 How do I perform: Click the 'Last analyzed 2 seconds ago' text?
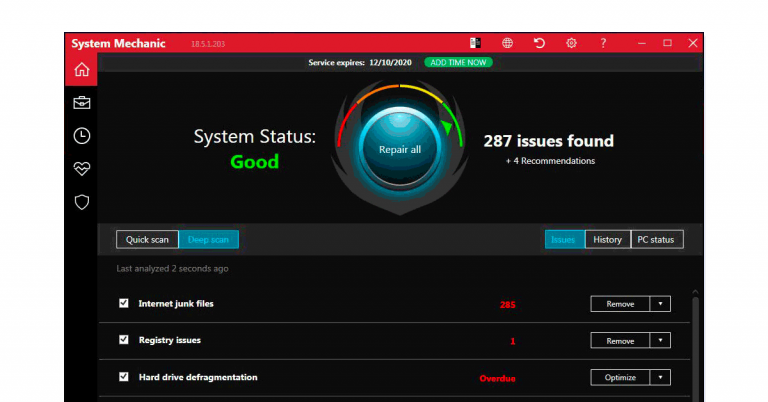pyautogui.click(x=172, y=268)
